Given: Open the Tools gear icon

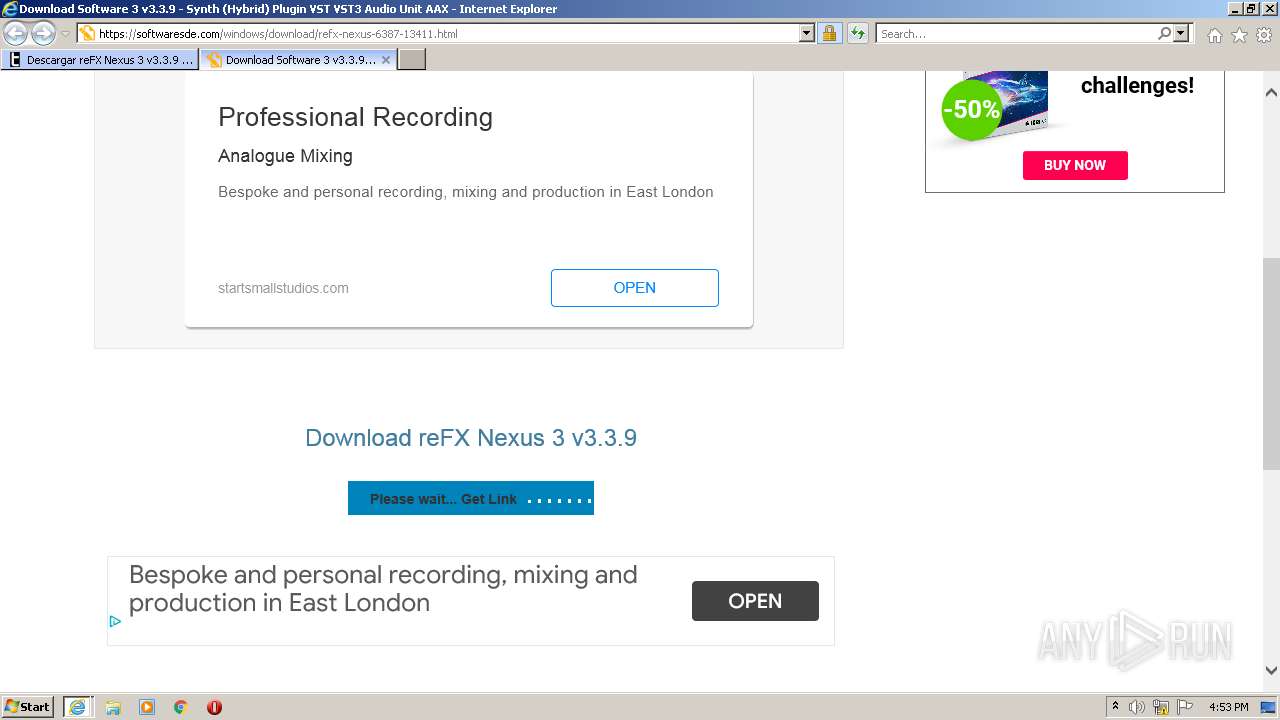Looking at the screenshot, I should (x=1264, y=35).
